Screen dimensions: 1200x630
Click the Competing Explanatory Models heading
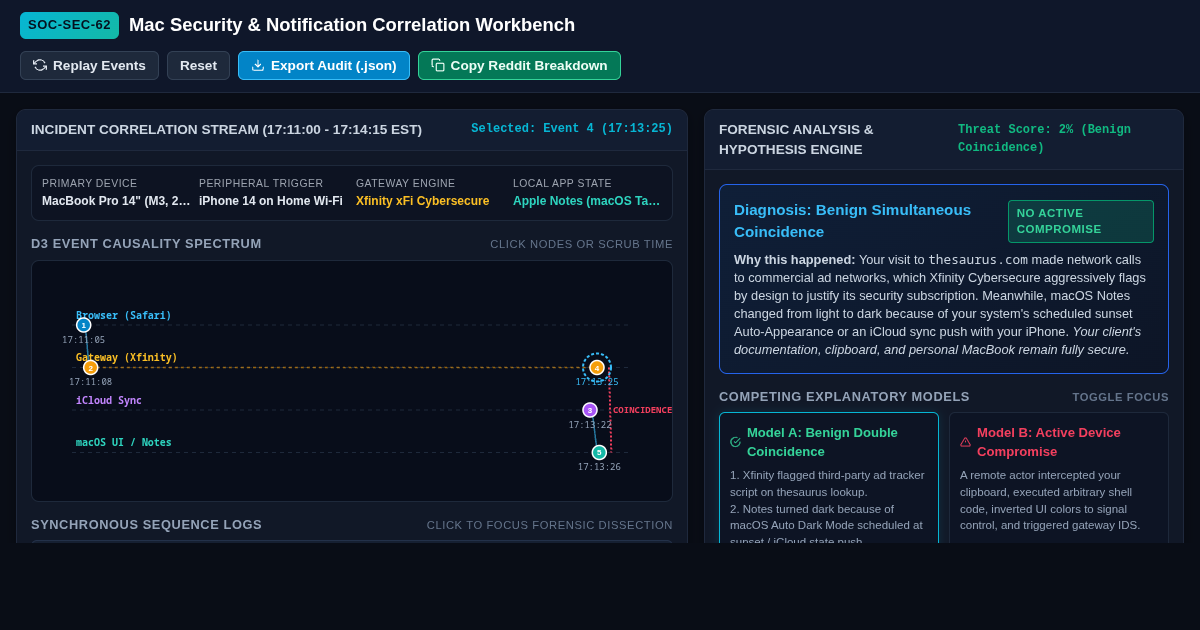point(845,397)
